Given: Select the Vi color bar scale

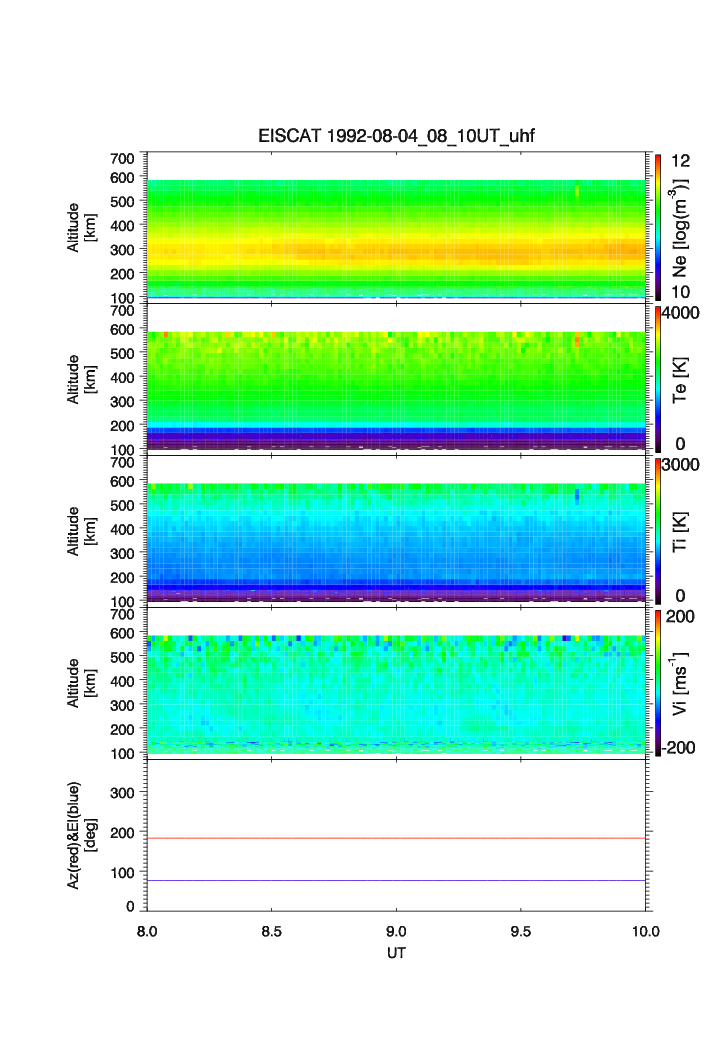Looking at the screenshot, I should pos(658,683).
